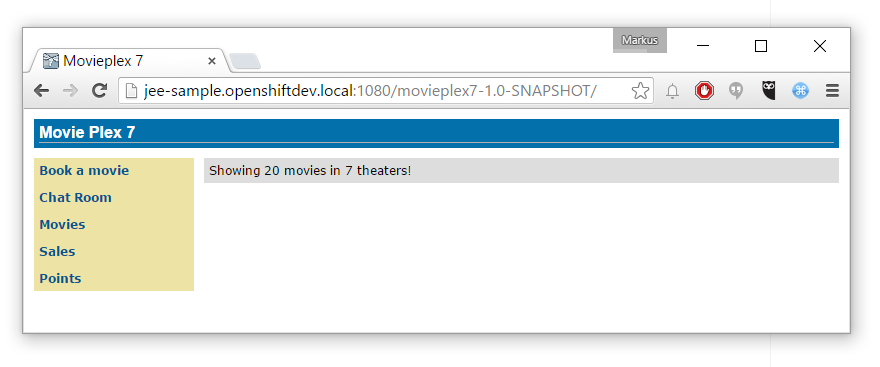Minimize the Chrome window
The width and height of the screenshot is (880, 367).
703,46
